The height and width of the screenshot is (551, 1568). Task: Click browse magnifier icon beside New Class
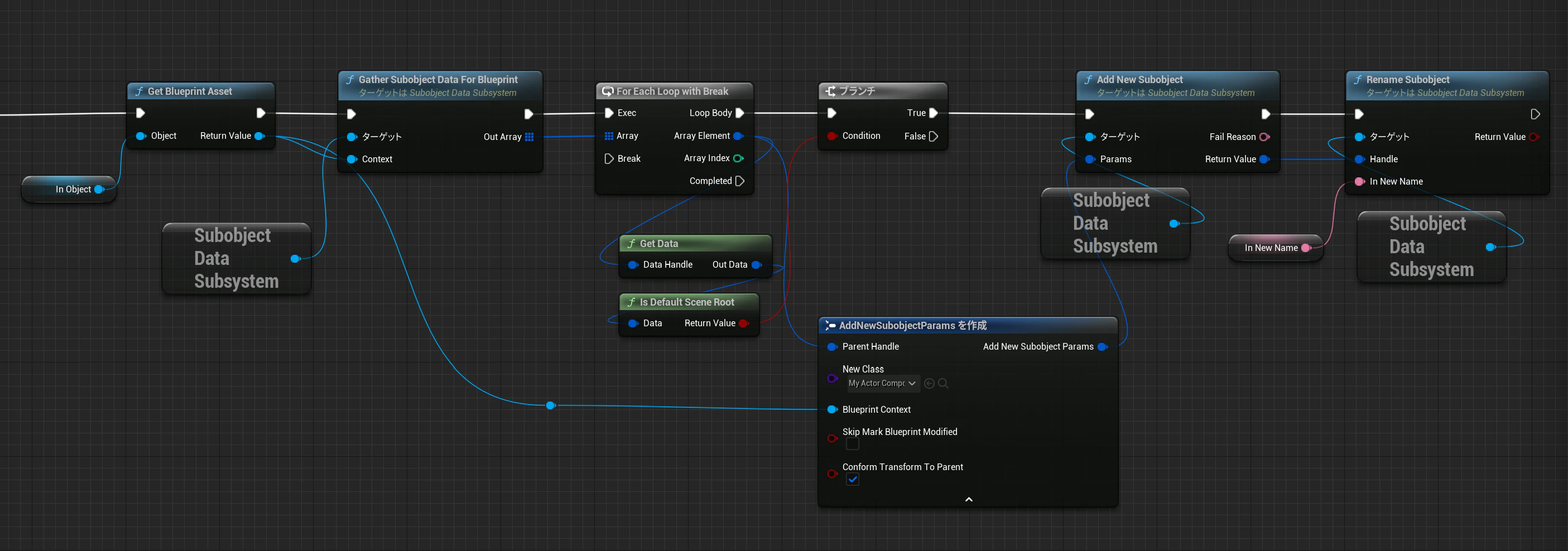[943, 383]
